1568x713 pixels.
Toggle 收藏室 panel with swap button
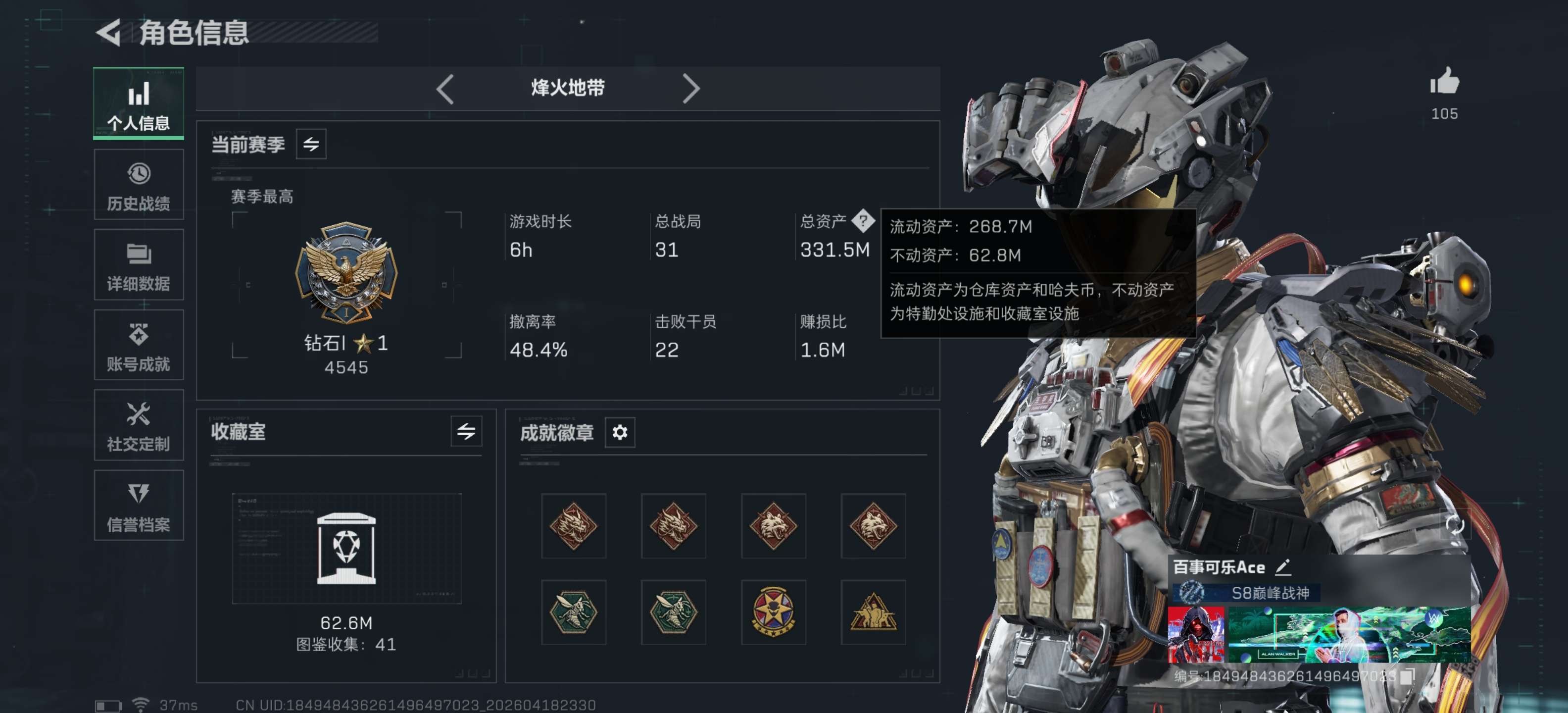pos(466,432)
